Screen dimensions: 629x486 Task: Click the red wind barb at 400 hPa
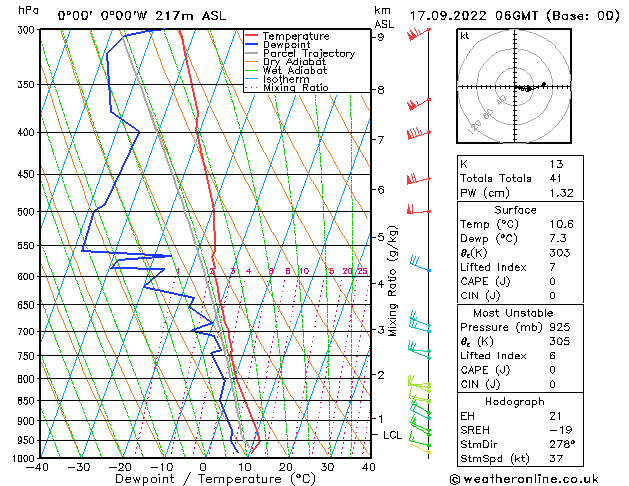[418, 133]
